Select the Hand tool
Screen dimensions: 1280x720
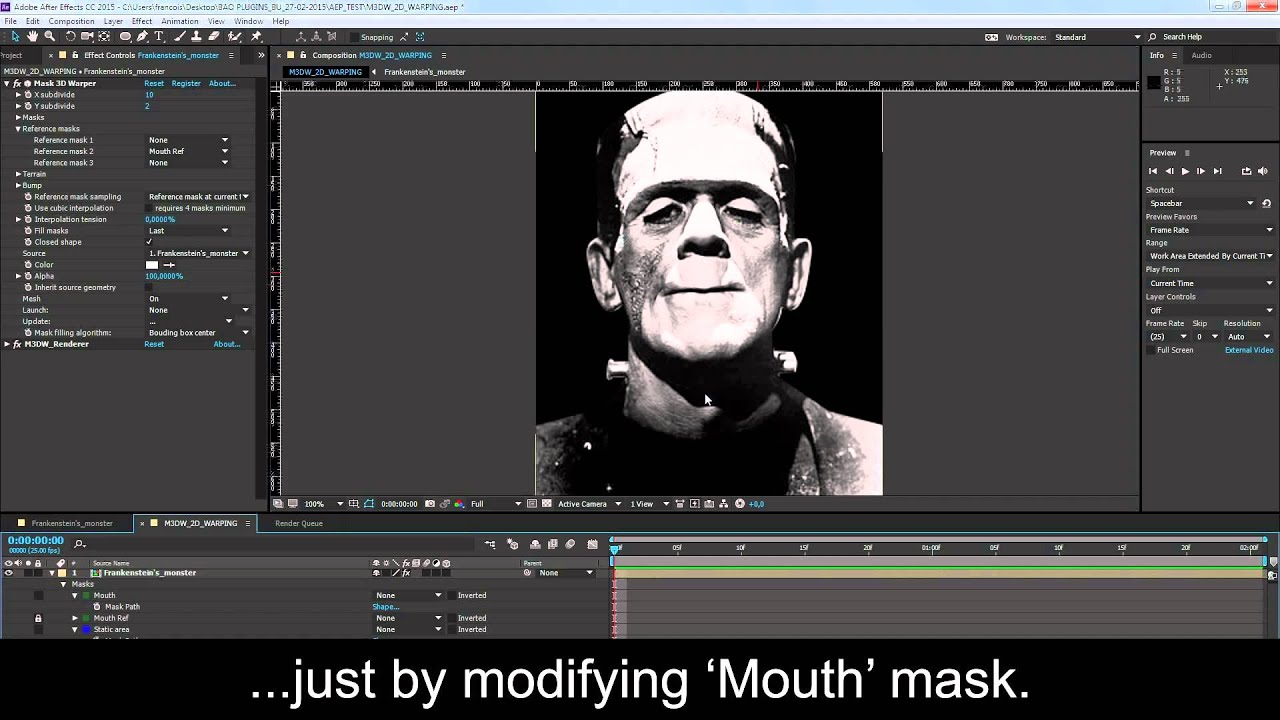[32, 37]
